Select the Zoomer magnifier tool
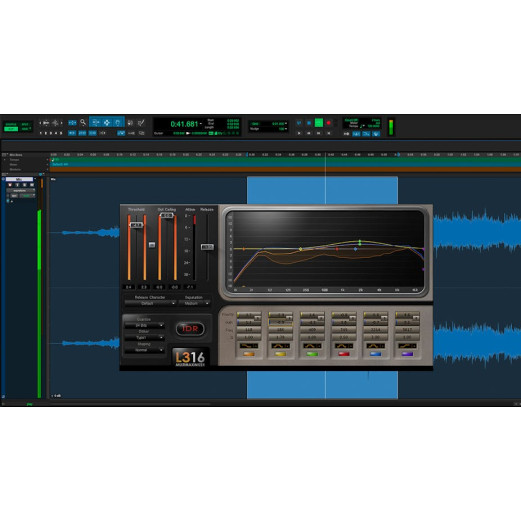521x521 pixels. point(83,122)
